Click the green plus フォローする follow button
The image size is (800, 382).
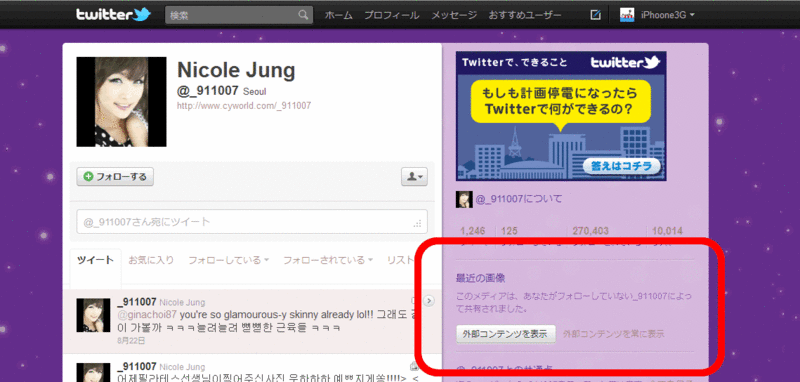(115, 176)
